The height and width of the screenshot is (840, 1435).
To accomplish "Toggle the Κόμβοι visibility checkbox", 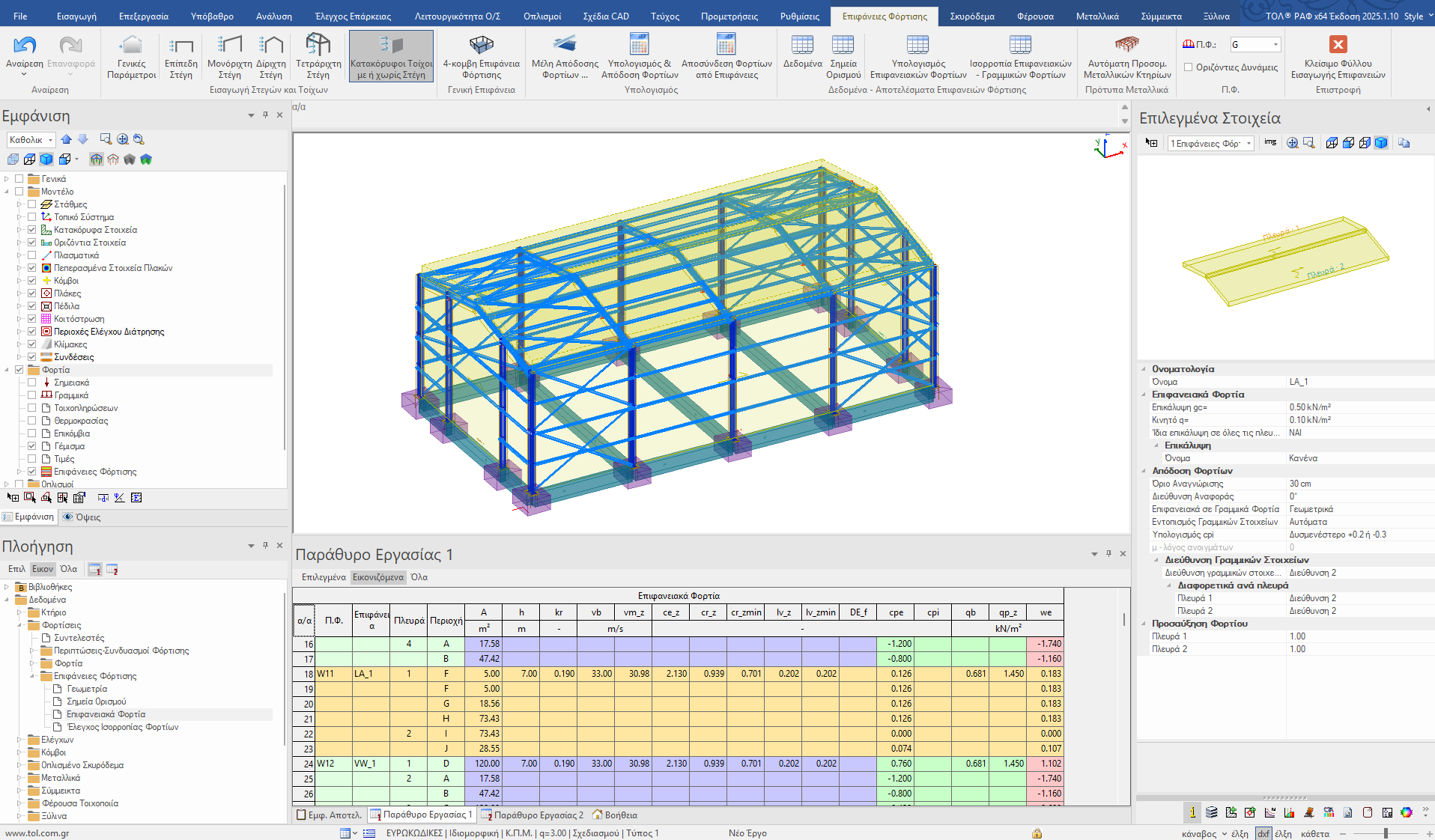I will click(x=32, y=281).
